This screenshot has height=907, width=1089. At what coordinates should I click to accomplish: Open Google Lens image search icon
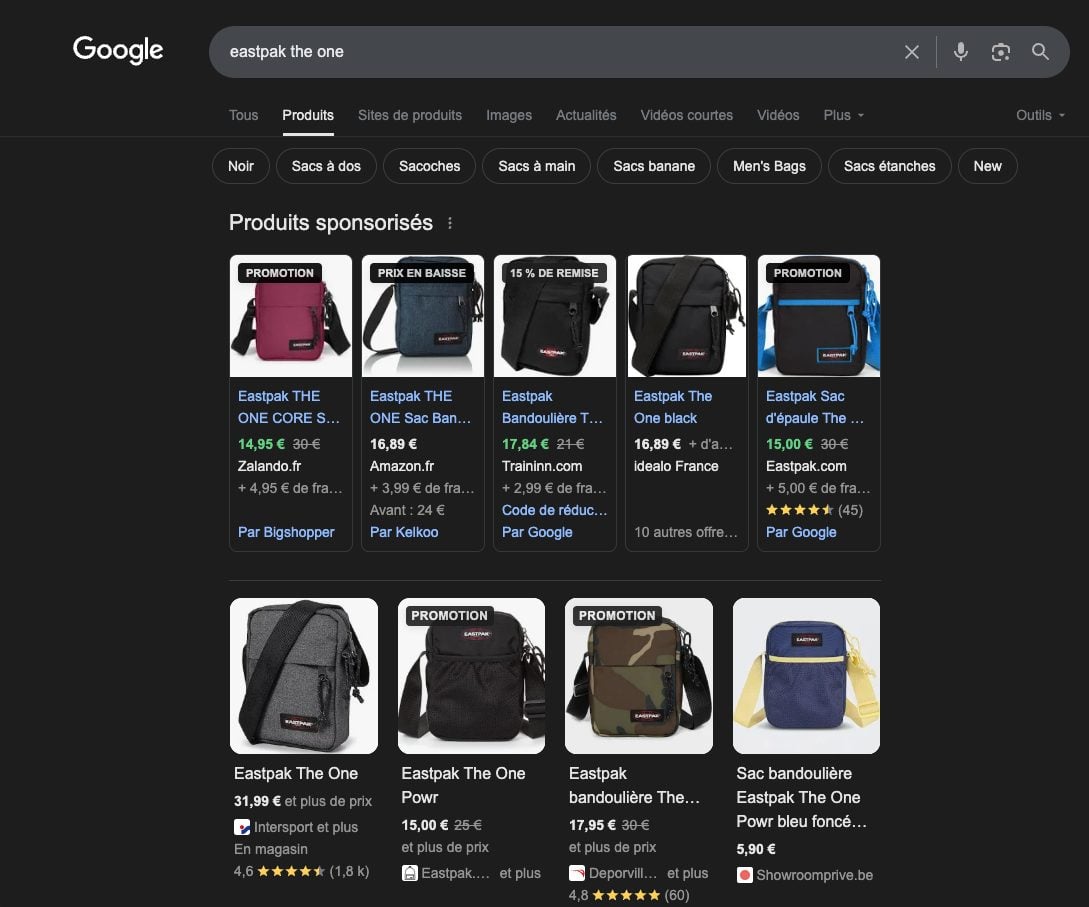[x=1001, y=52]
